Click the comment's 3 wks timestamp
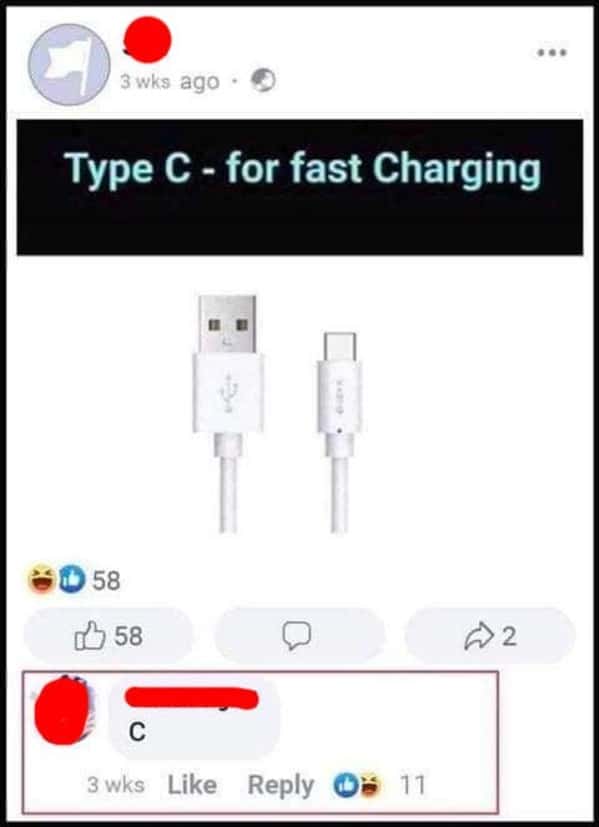 pyautogui.click(x=116, y=785)
